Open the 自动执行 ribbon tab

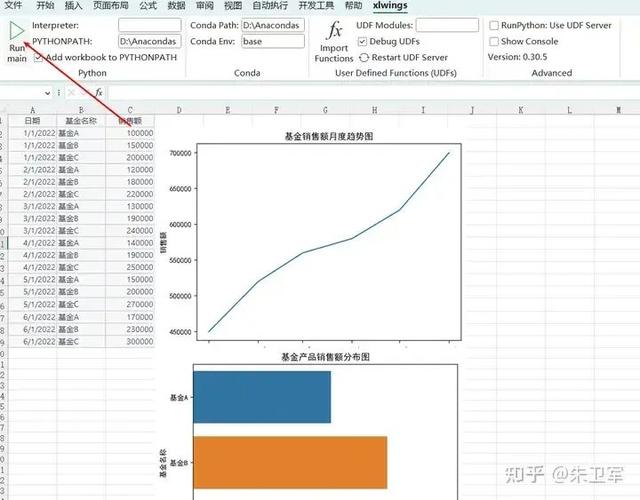(x=270, y=5)
